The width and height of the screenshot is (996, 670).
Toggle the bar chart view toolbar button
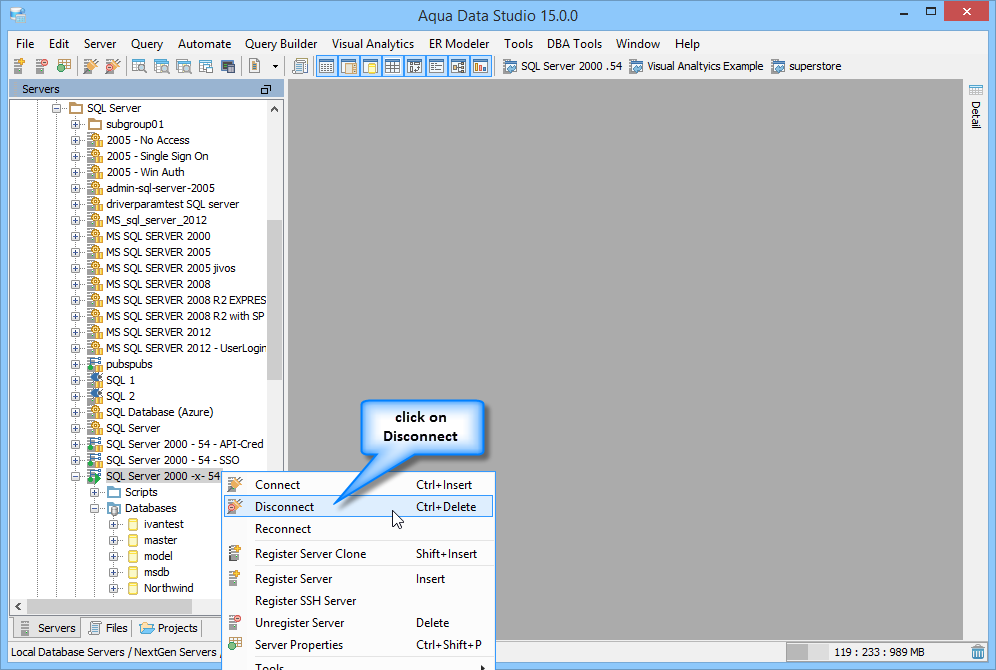pyautogui.click(x=481, y=65)
